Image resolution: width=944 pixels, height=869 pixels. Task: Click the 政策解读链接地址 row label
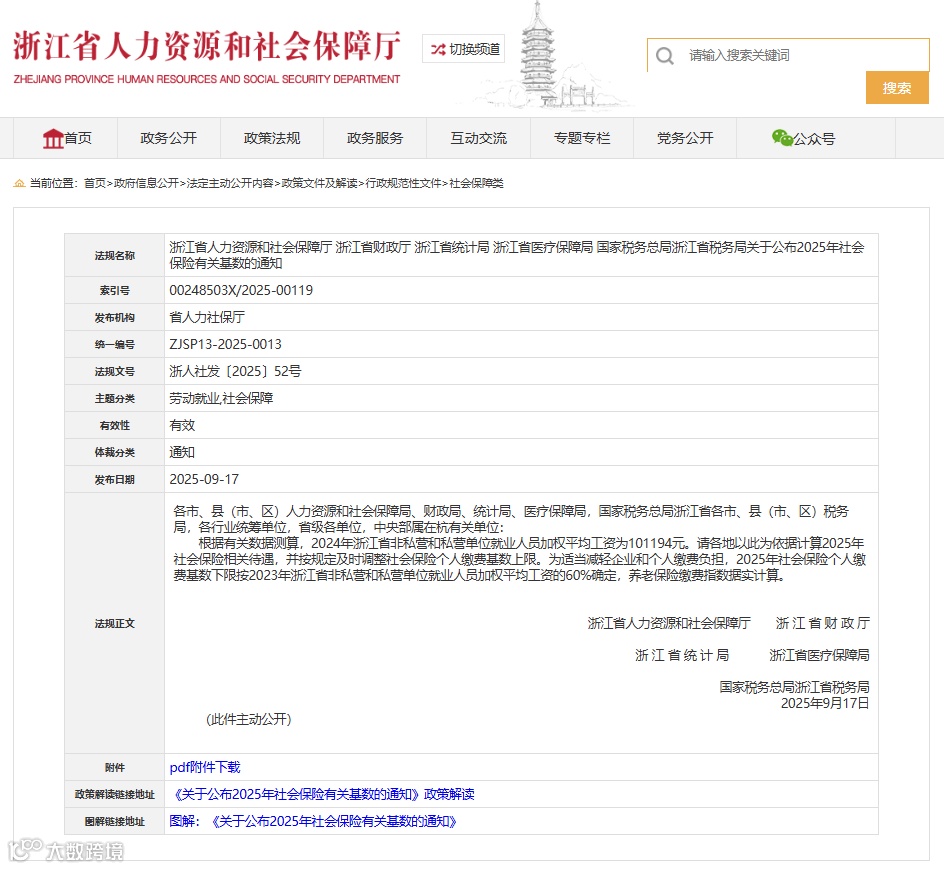(114, 794)
